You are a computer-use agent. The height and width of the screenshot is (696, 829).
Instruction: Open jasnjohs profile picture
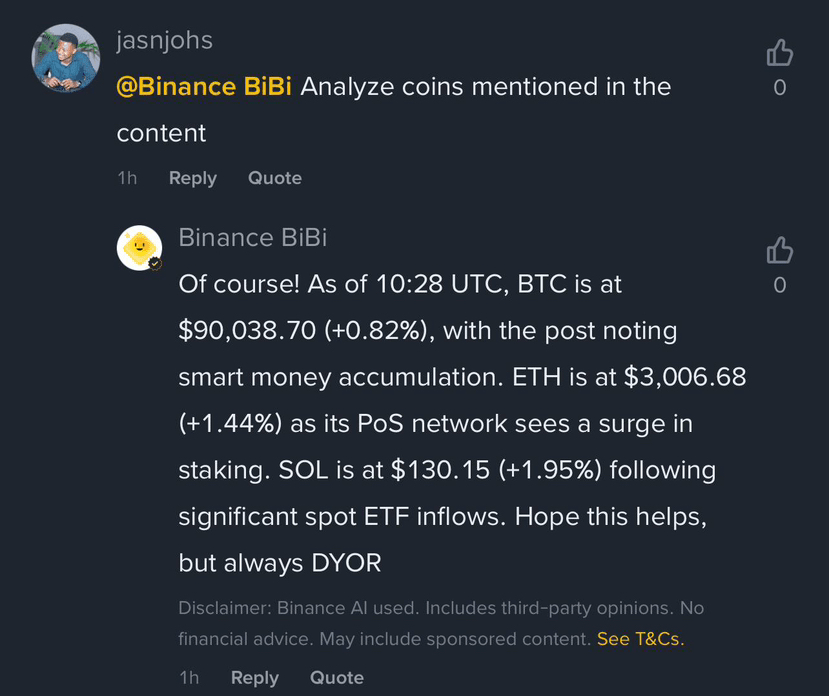pos(66,58)
